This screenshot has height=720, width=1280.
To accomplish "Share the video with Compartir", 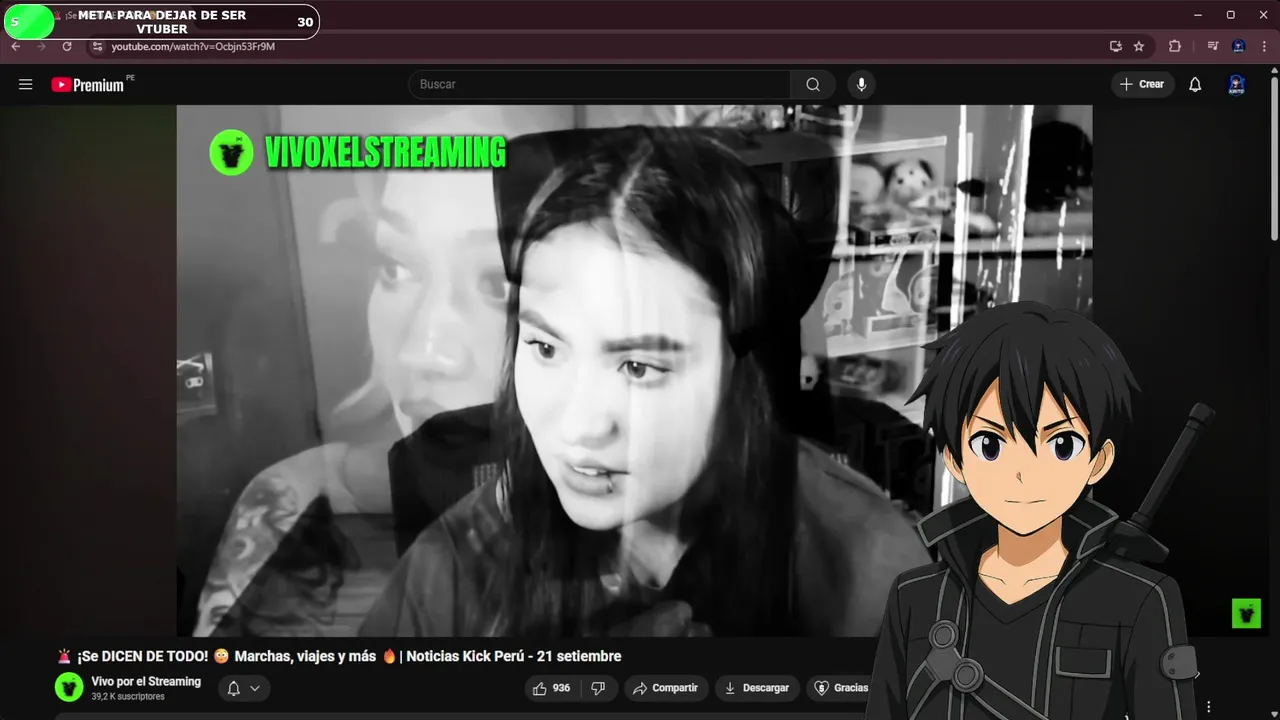I will (x=666, y=688).
